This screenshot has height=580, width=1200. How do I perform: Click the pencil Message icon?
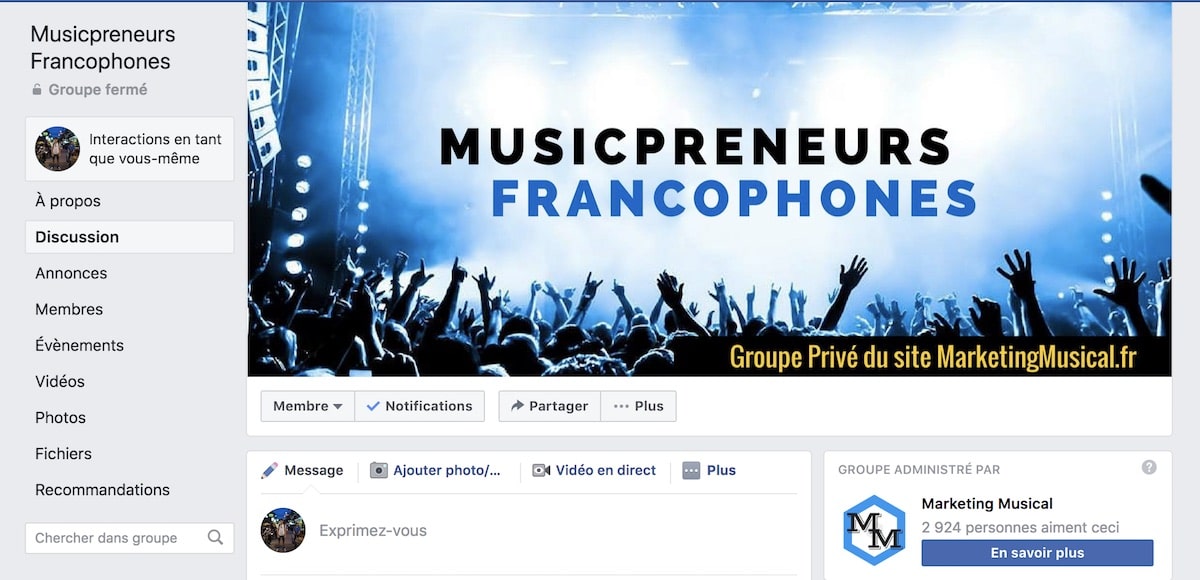pos(270,470)
